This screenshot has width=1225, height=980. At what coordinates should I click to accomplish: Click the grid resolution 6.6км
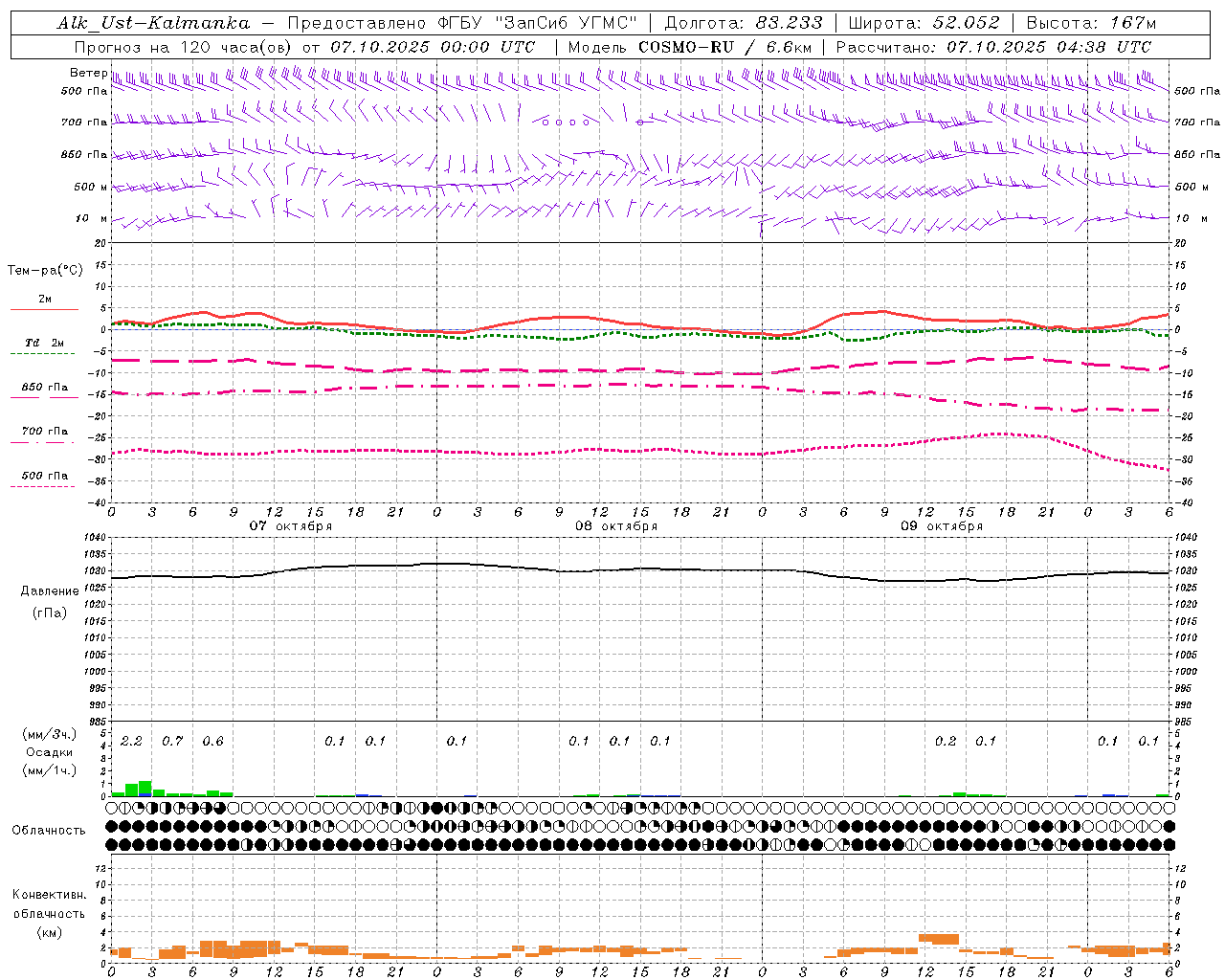click(789, 47)
